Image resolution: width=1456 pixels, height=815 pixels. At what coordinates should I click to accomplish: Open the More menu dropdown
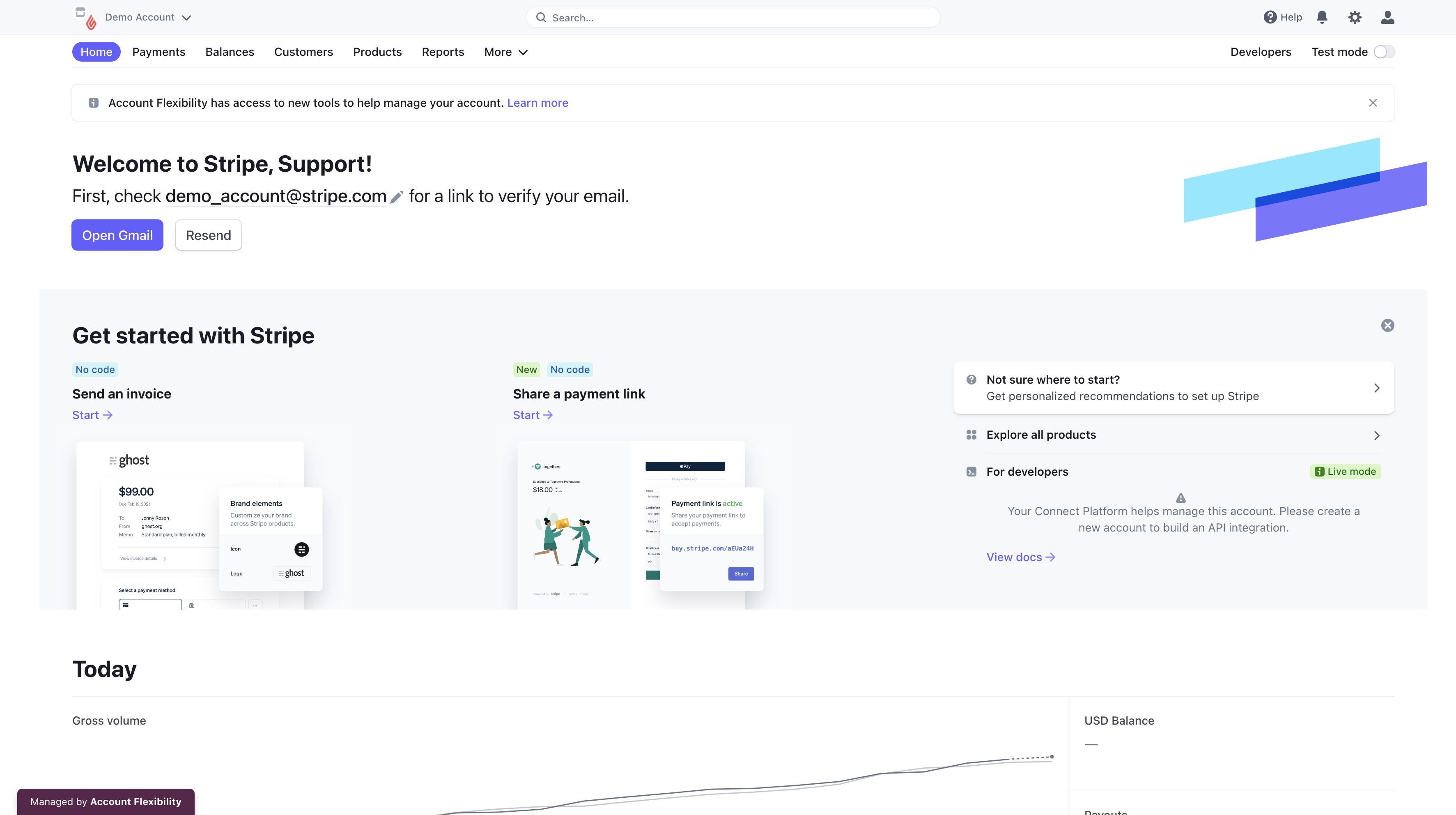click(506, 52)
